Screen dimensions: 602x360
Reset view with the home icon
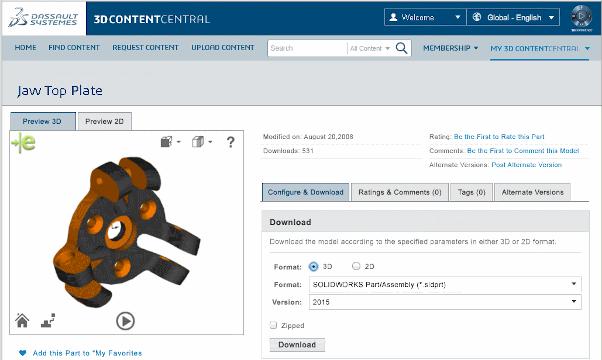point(22,320)
